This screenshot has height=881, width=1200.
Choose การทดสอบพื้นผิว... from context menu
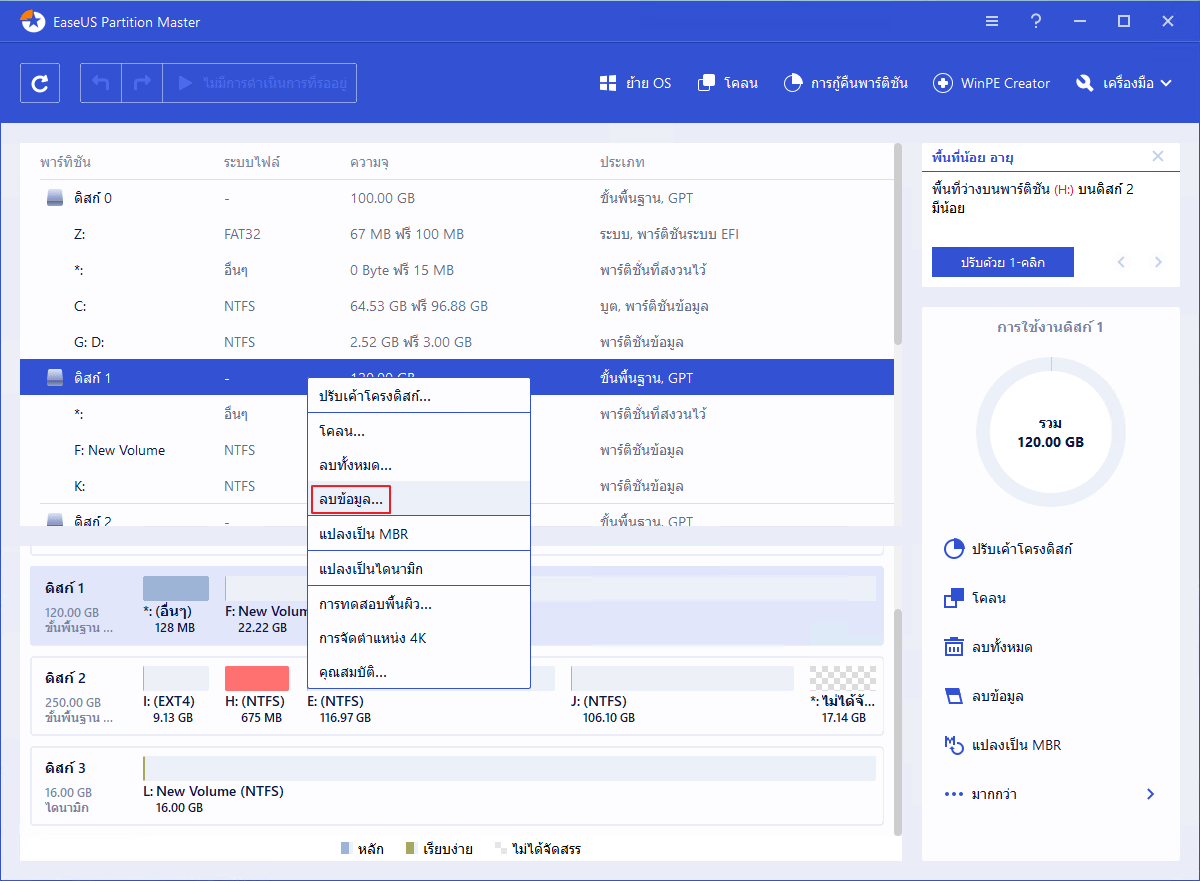[x=418, y=604]
